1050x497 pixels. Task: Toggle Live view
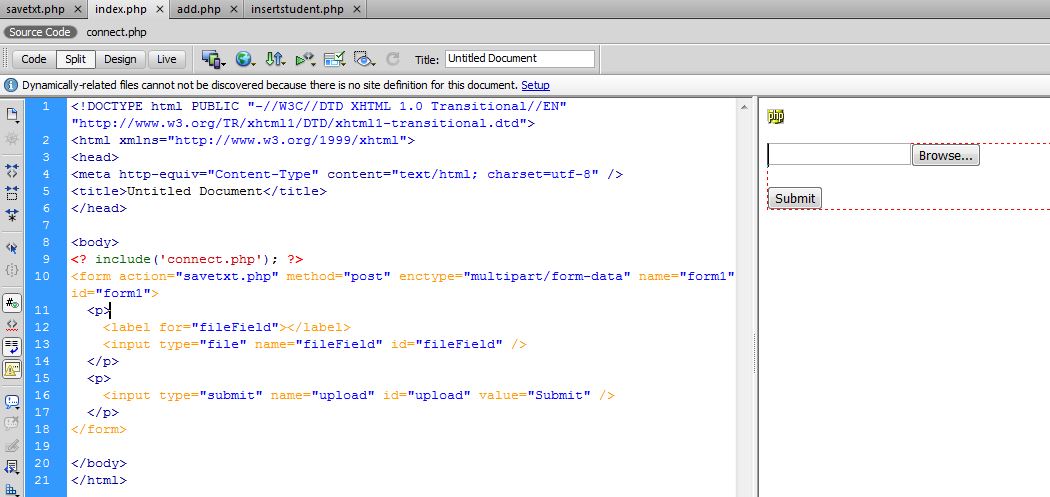coord(167,59)
